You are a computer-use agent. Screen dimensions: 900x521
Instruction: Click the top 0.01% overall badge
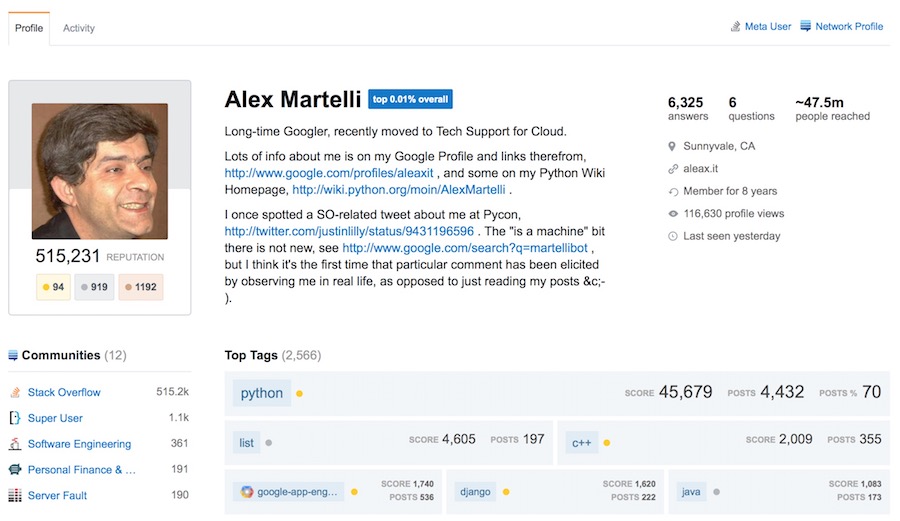pyautogui.click(x=410, y=99)
